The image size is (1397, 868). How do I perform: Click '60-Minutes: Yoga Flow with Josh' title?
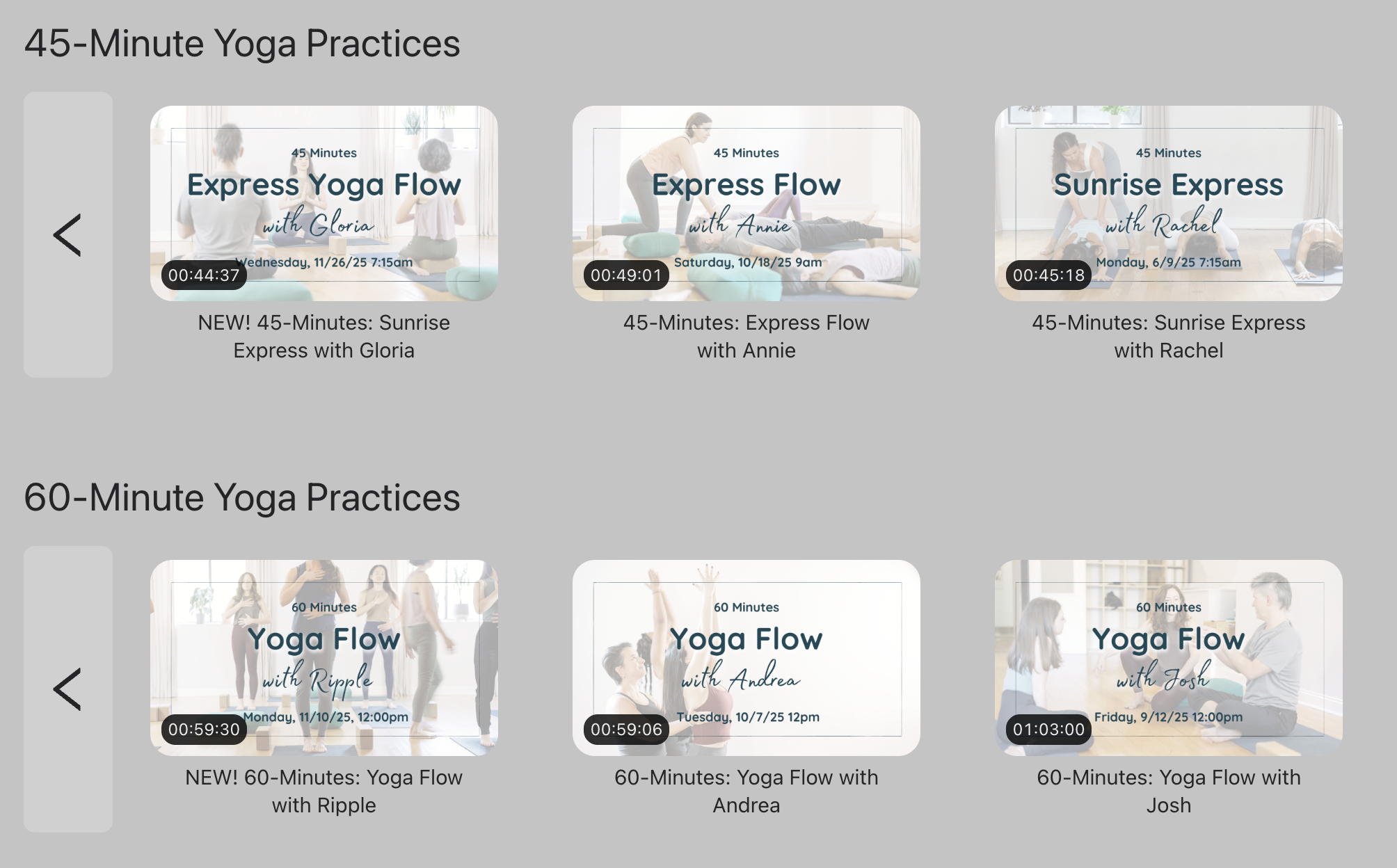(1169, 791)
